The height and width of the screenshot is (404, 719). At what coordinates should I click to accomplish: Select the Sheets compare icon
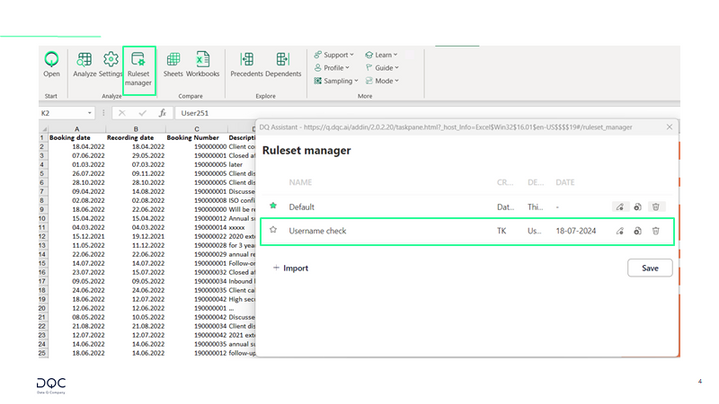click(x=173, y=64)
